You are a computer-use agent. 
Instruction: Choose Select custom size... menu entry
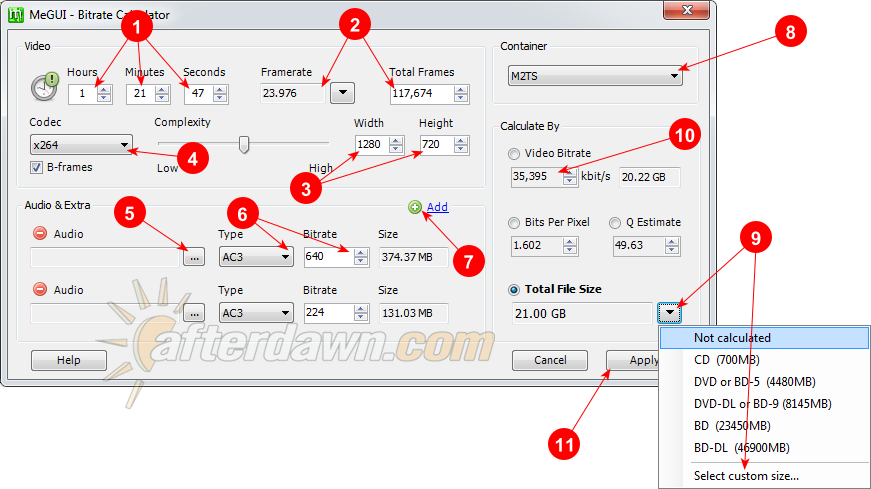coord(764,476)
